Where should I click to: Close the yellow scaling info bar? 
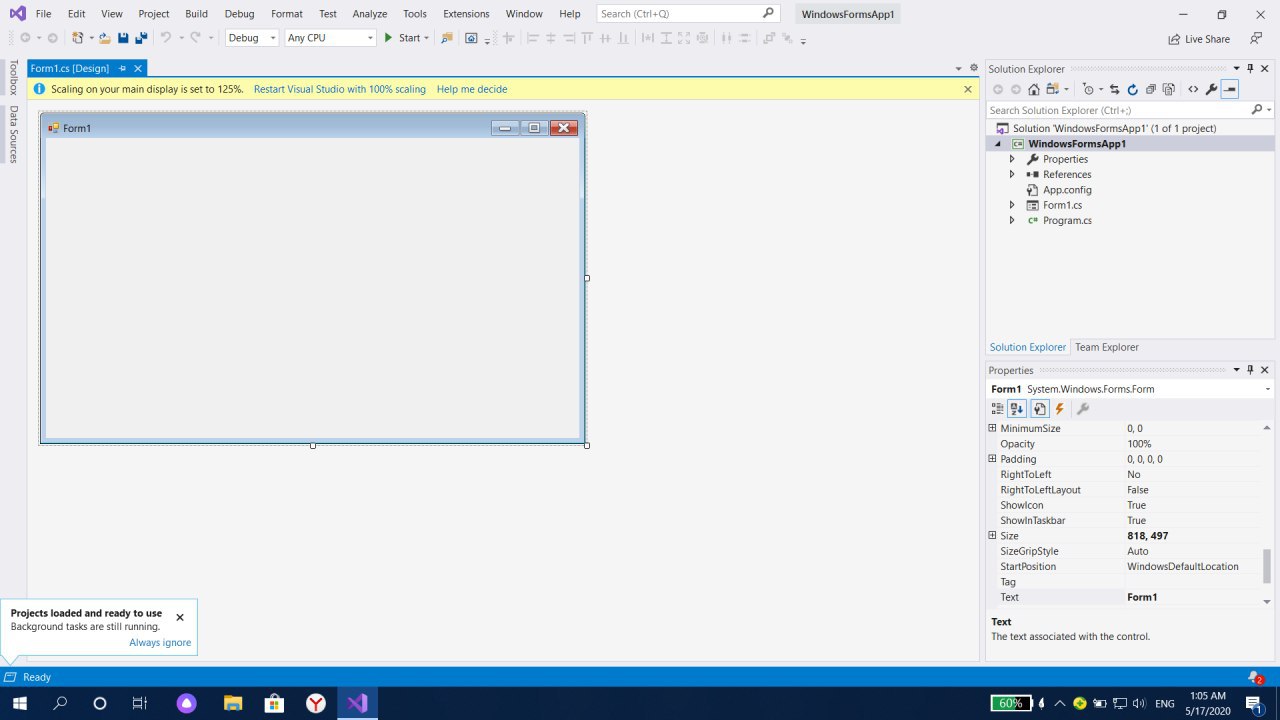coord(968,89)
